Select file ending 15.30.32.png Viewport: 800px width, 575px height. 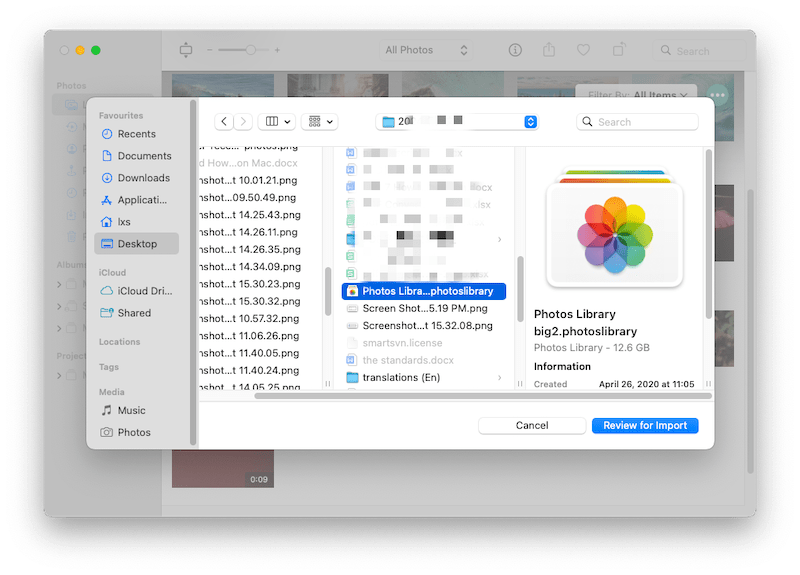click(x=250, y=302)
